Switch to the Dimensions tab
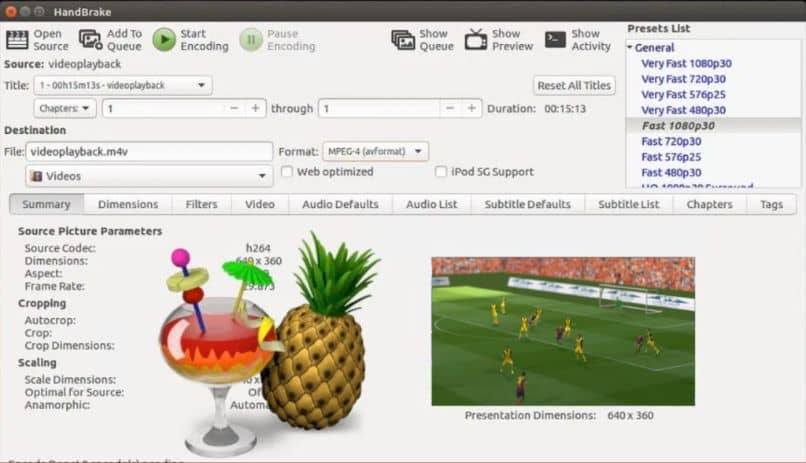This screenshot has height=463, width=806. pyautogui.click(x=128, y=205)
